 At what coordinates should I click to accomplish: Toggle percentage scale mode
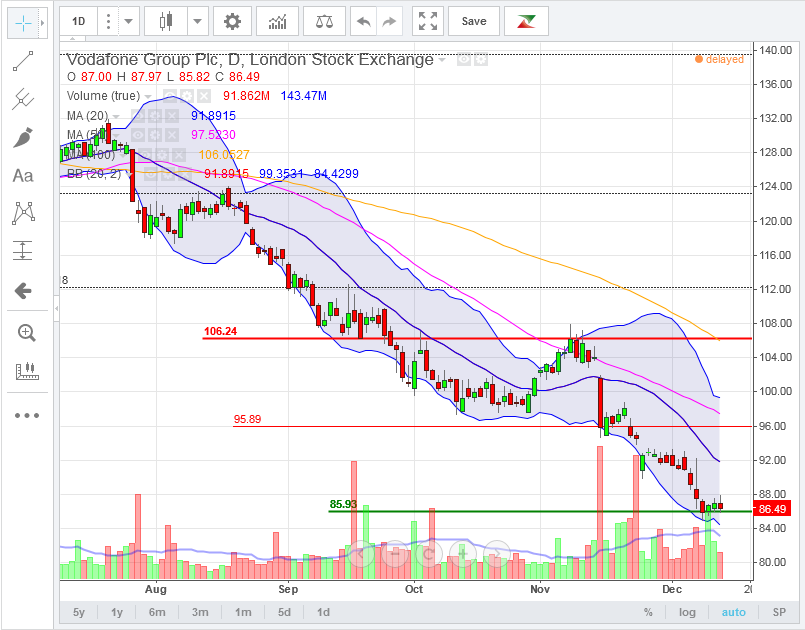(x=648, y=612)
